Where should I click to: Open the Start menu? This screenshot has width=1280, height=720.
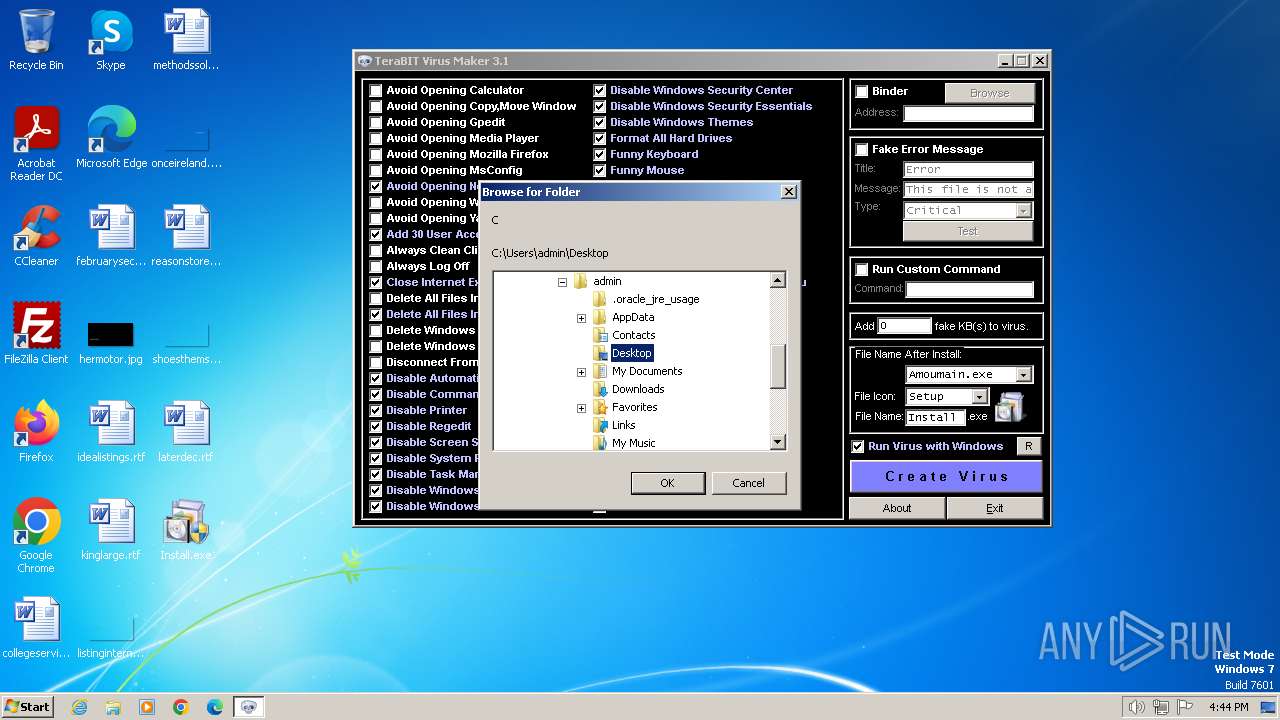point(28,707)
